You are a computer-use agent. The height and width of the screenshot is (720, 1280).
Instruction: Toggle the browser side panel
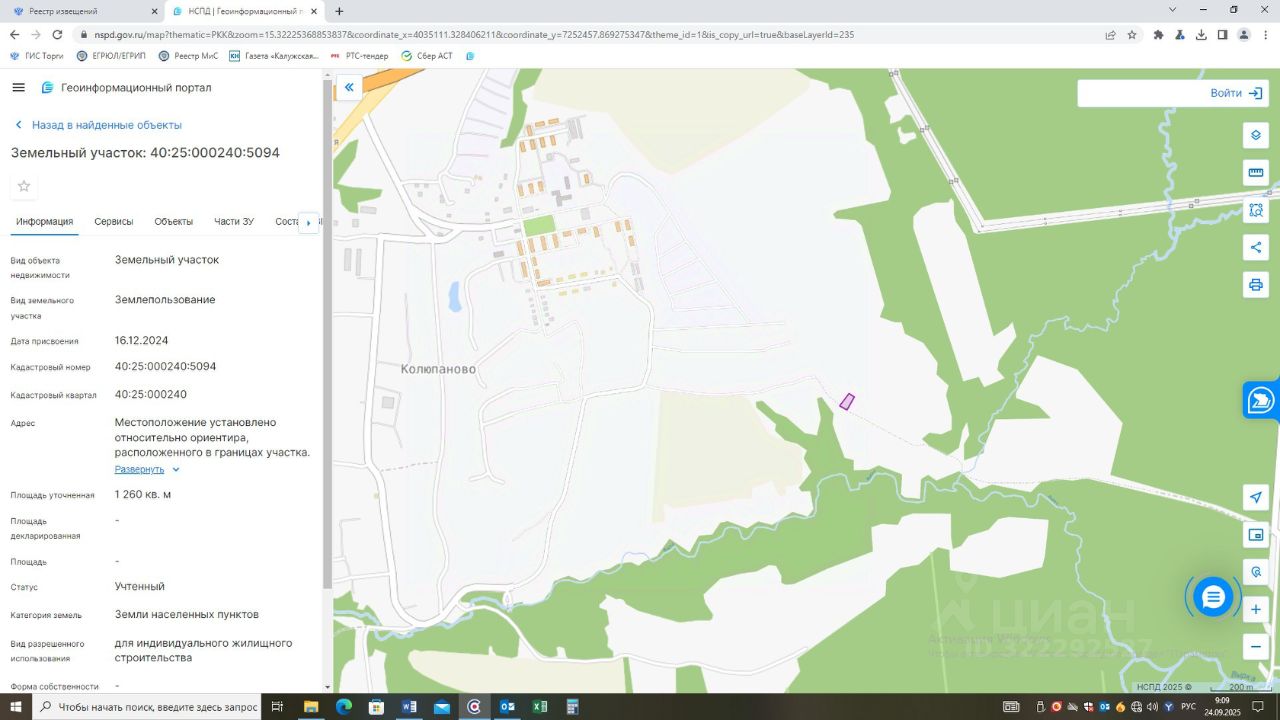(1222, 34)
